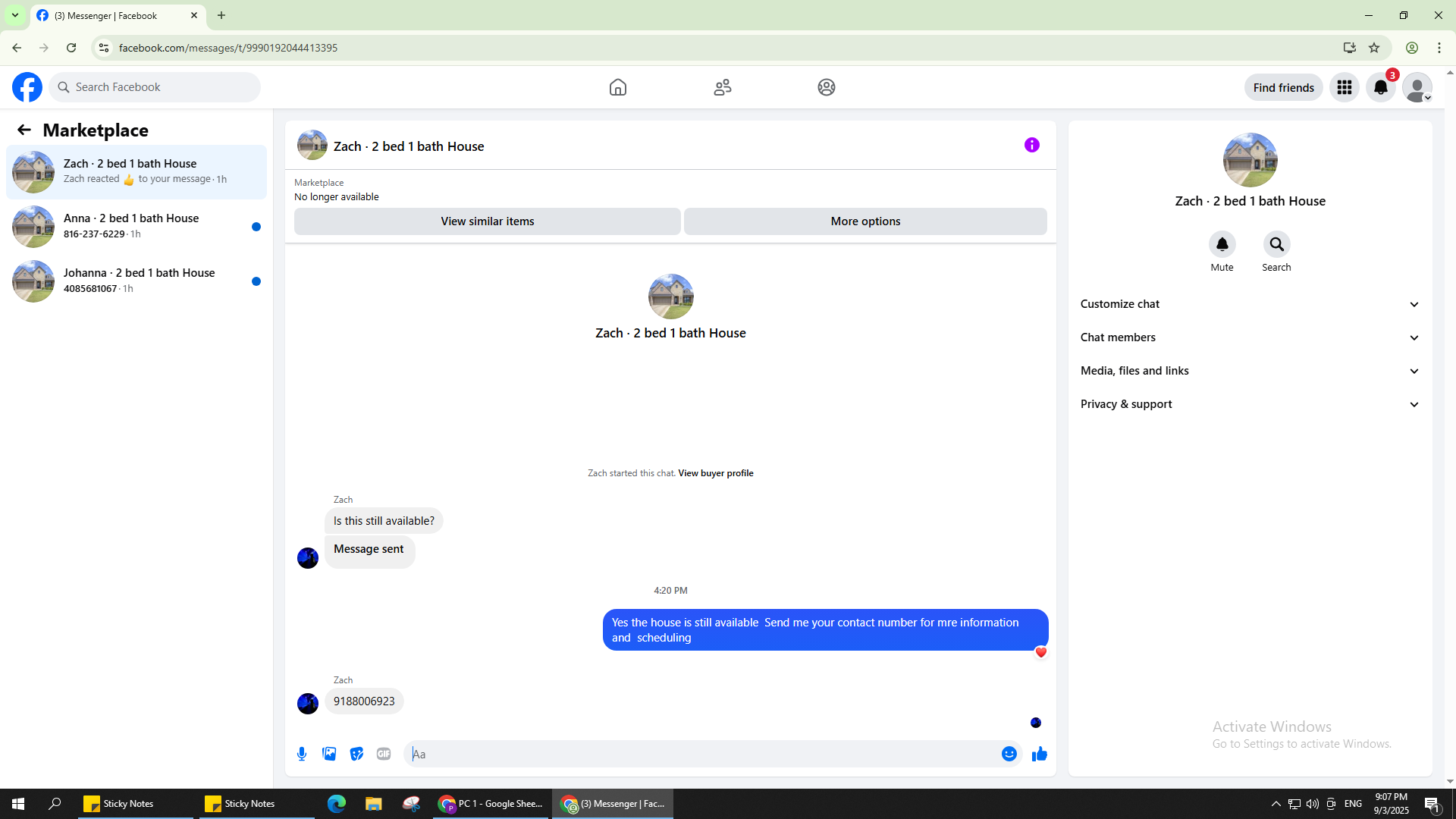Show hidden system tray icons
Image resolution: width=1456 pixels, height=819 pixels.
(1276, 804)
